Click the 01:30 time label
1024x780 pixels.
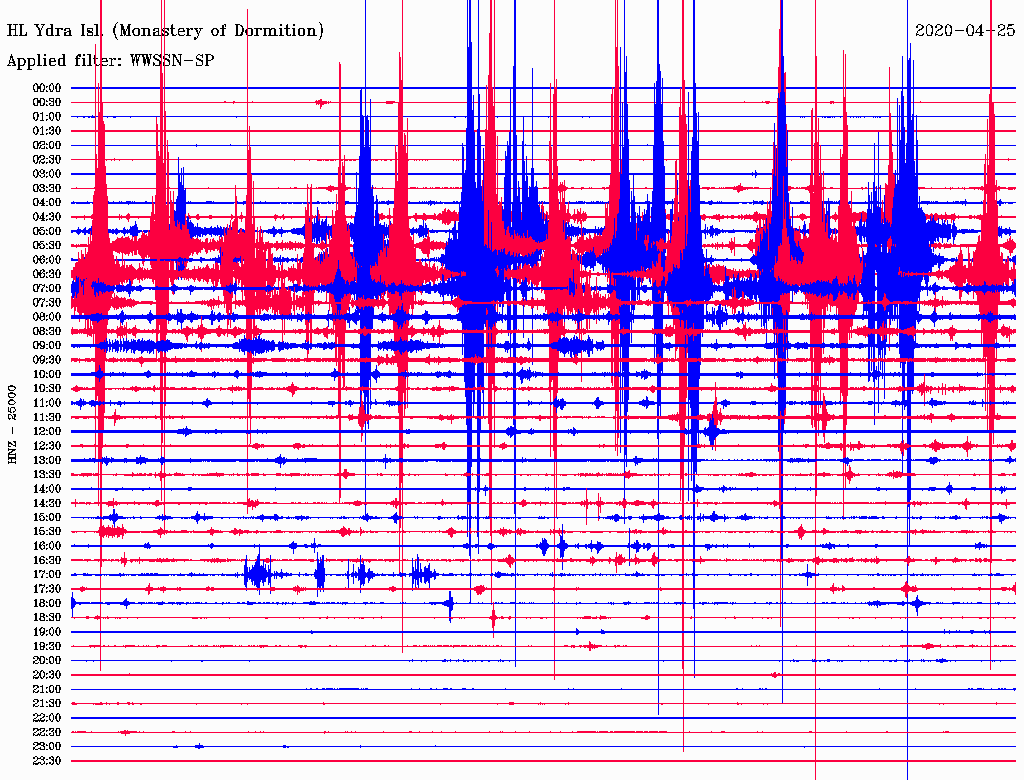coord(47,131)
